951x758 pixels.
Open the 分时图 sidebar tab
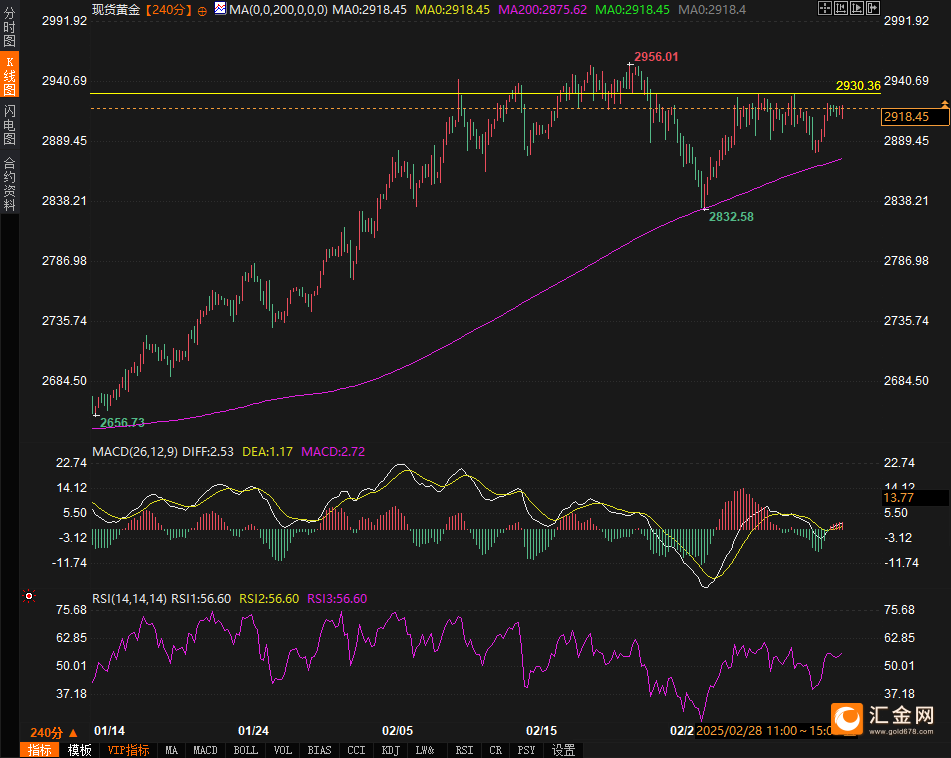pos(9,27)
